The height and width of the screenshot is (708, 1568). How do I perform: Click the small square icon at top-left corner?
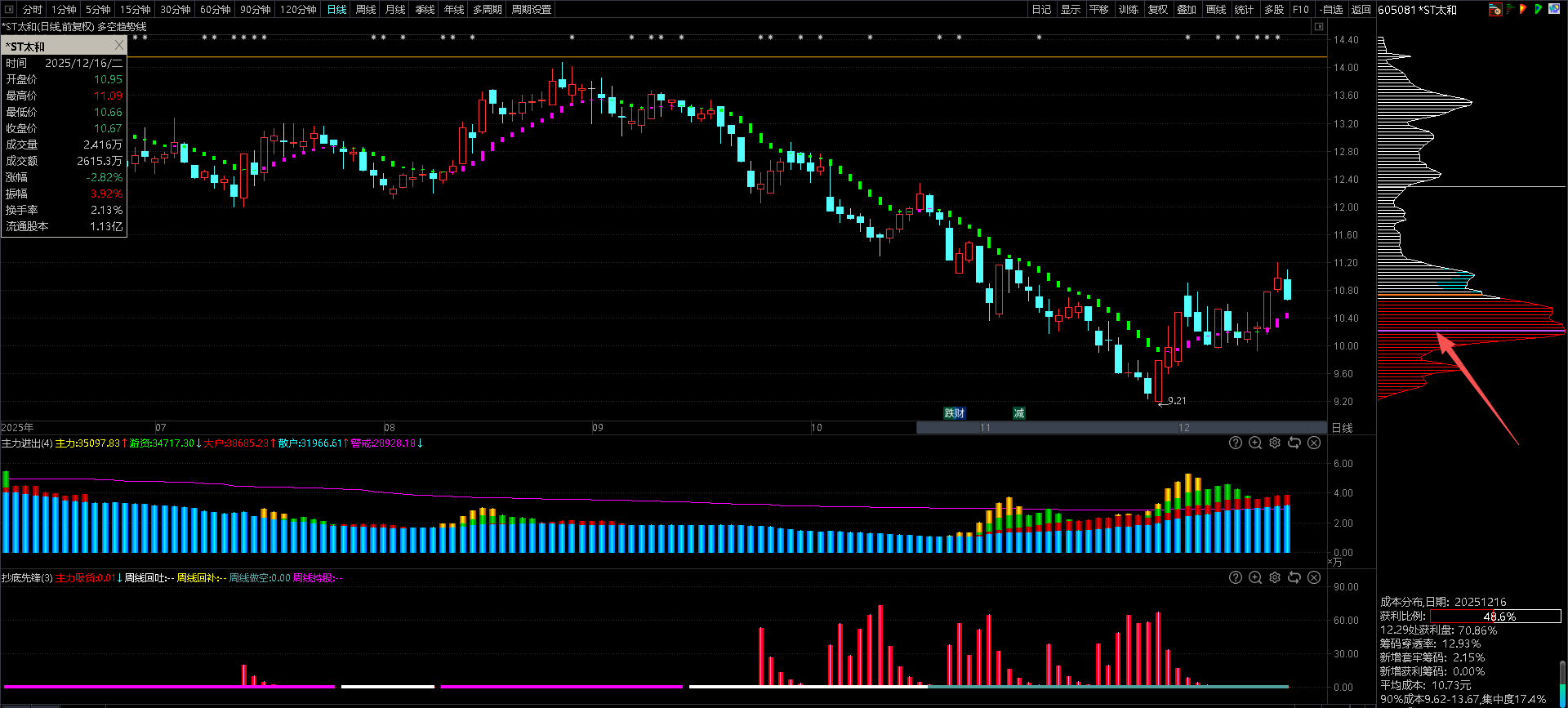(x=7, y=9)
